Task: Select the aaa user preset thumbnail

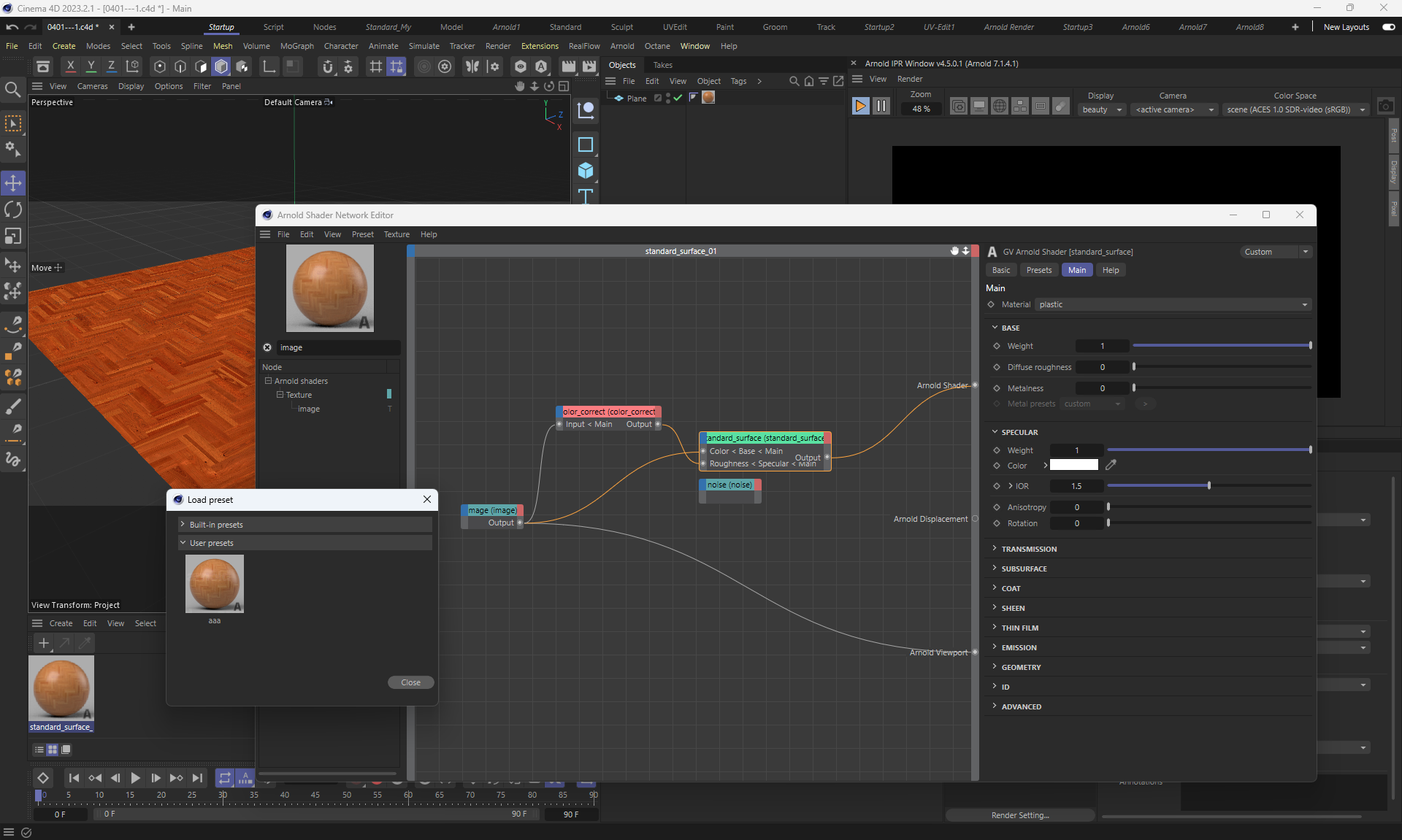Action: (214, 584)
